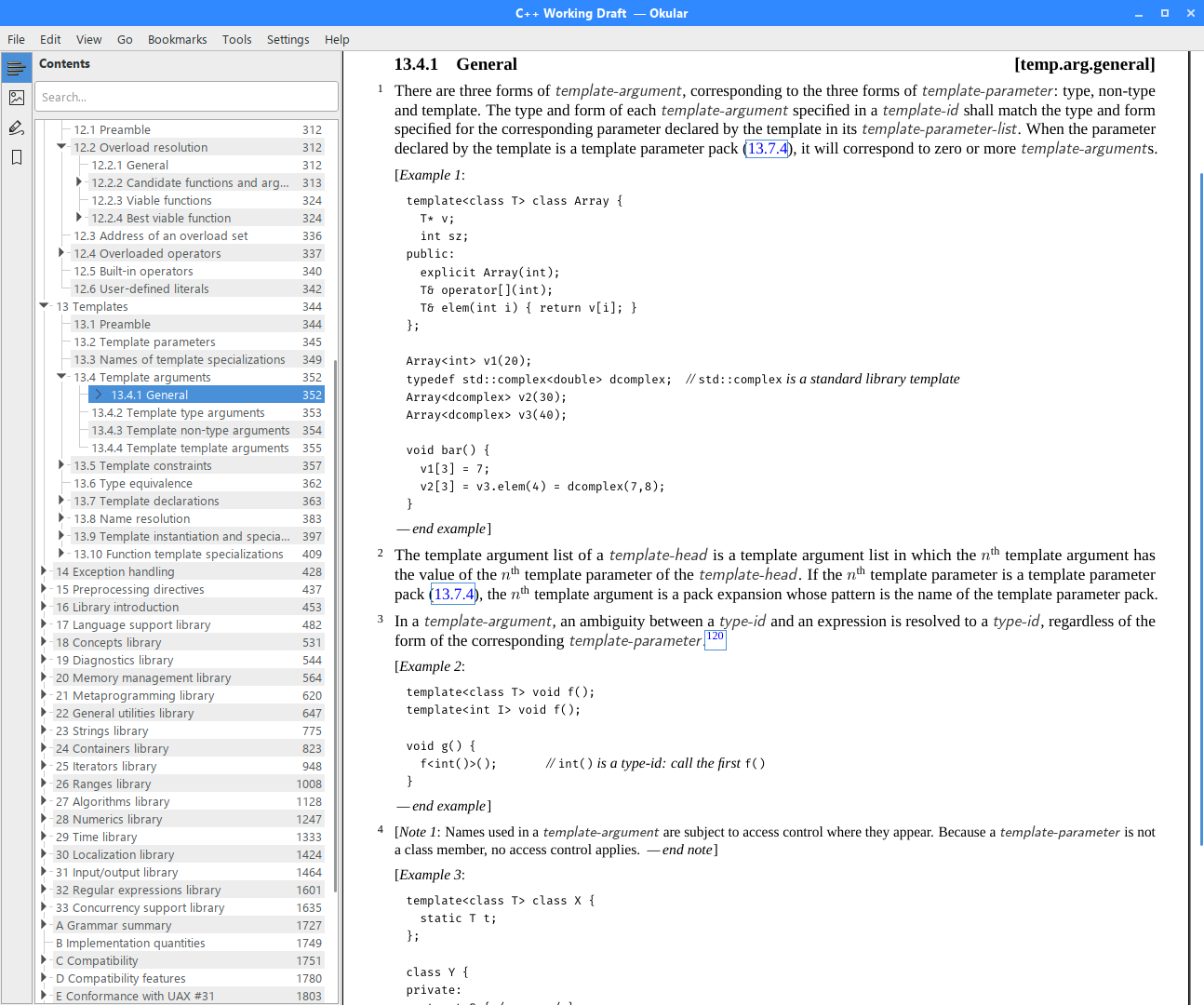Collapse the 12.2 Overload resolution section

pos(60,147)
